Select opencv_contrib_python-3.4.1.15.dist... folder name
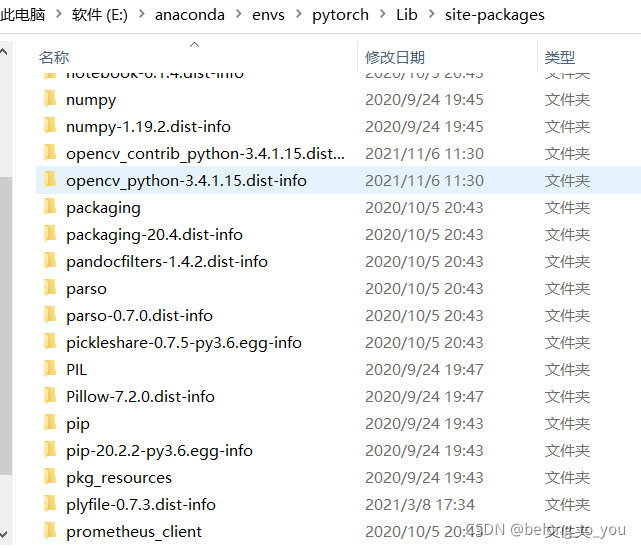 tap(205, 154)
